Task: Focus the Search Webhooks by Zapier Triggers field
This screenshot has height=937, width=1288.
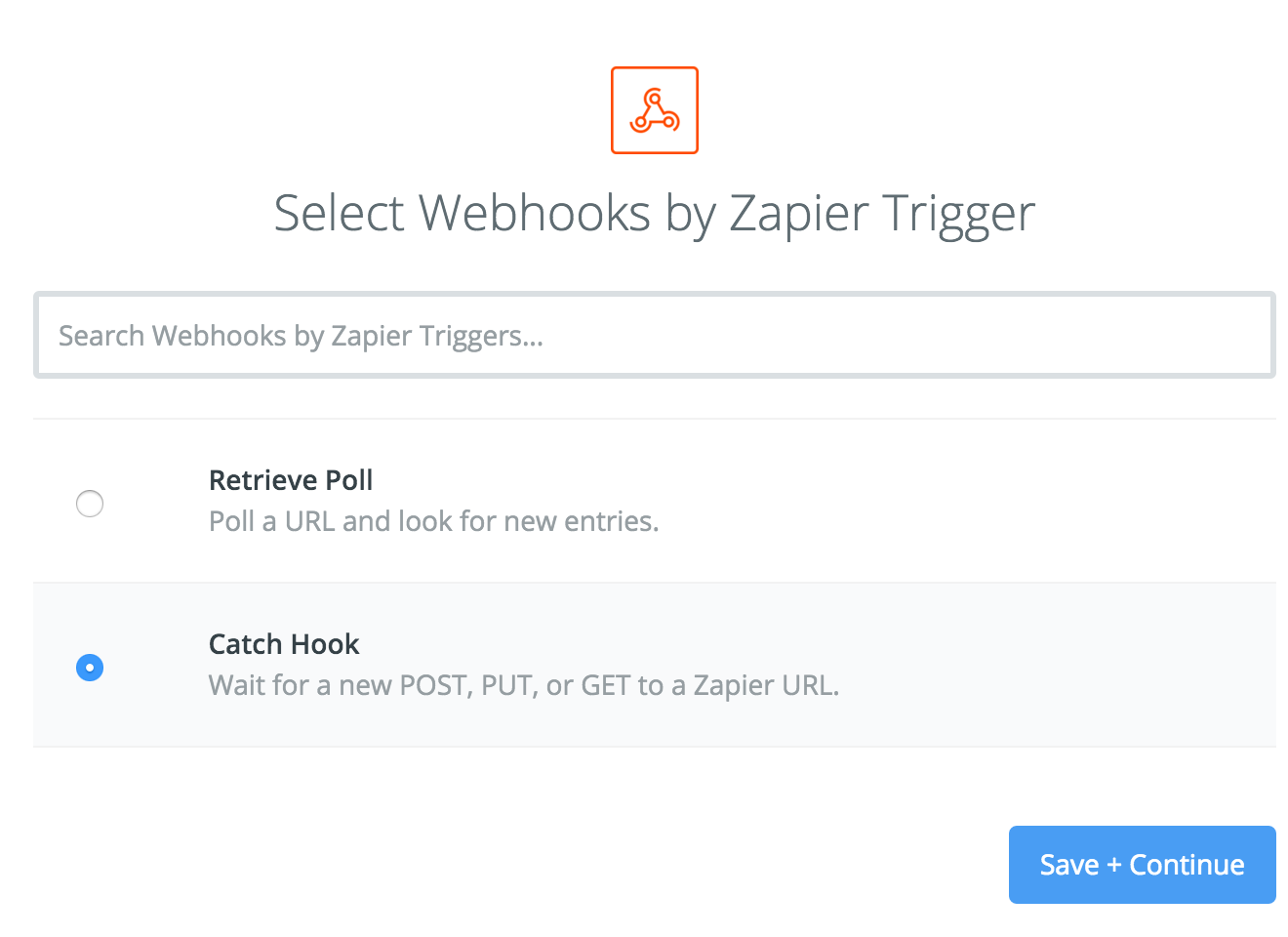Action: click(654, 335)
